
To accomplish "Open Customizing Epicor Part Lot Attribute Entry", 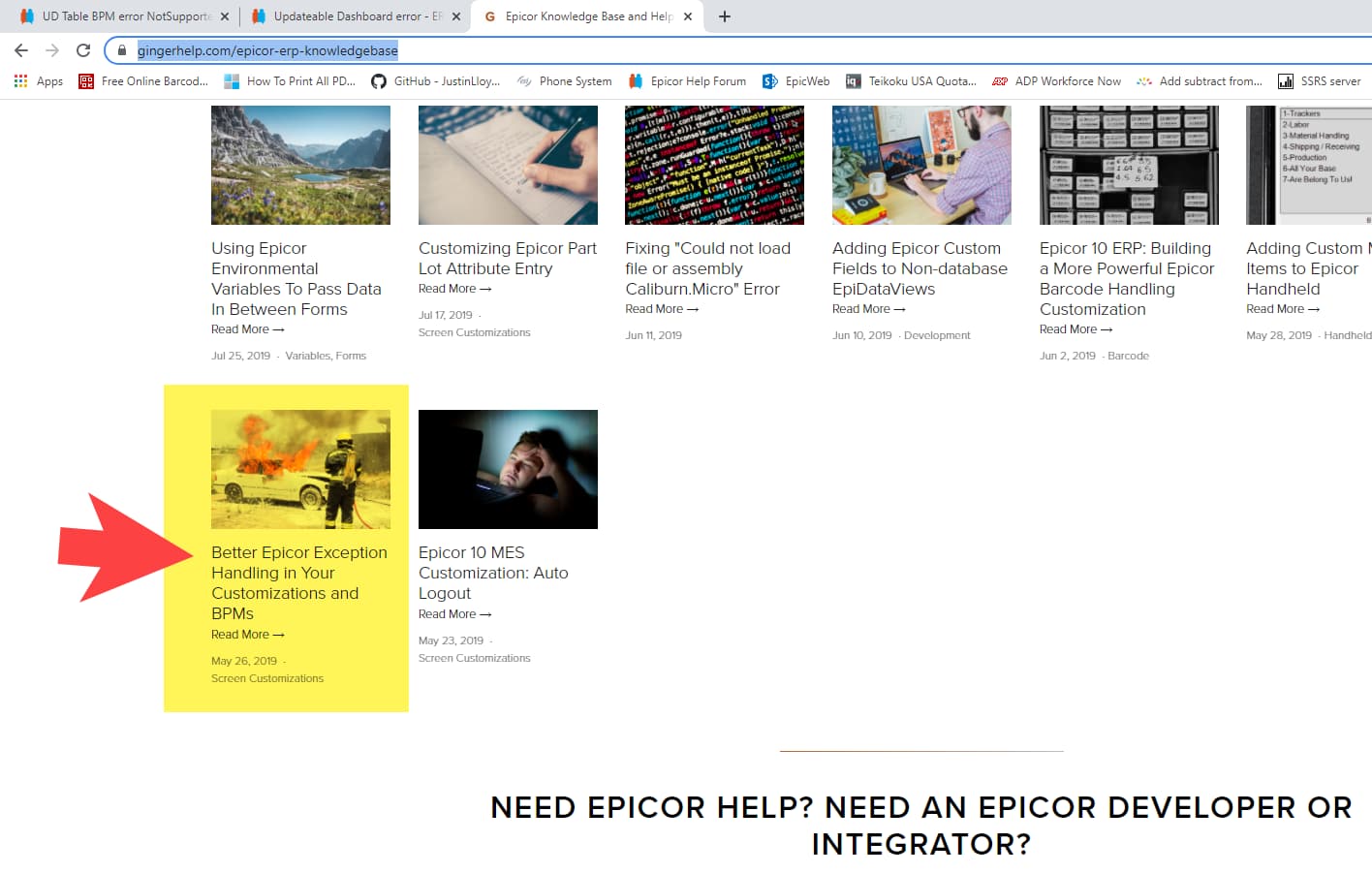I will click(508, 259).
